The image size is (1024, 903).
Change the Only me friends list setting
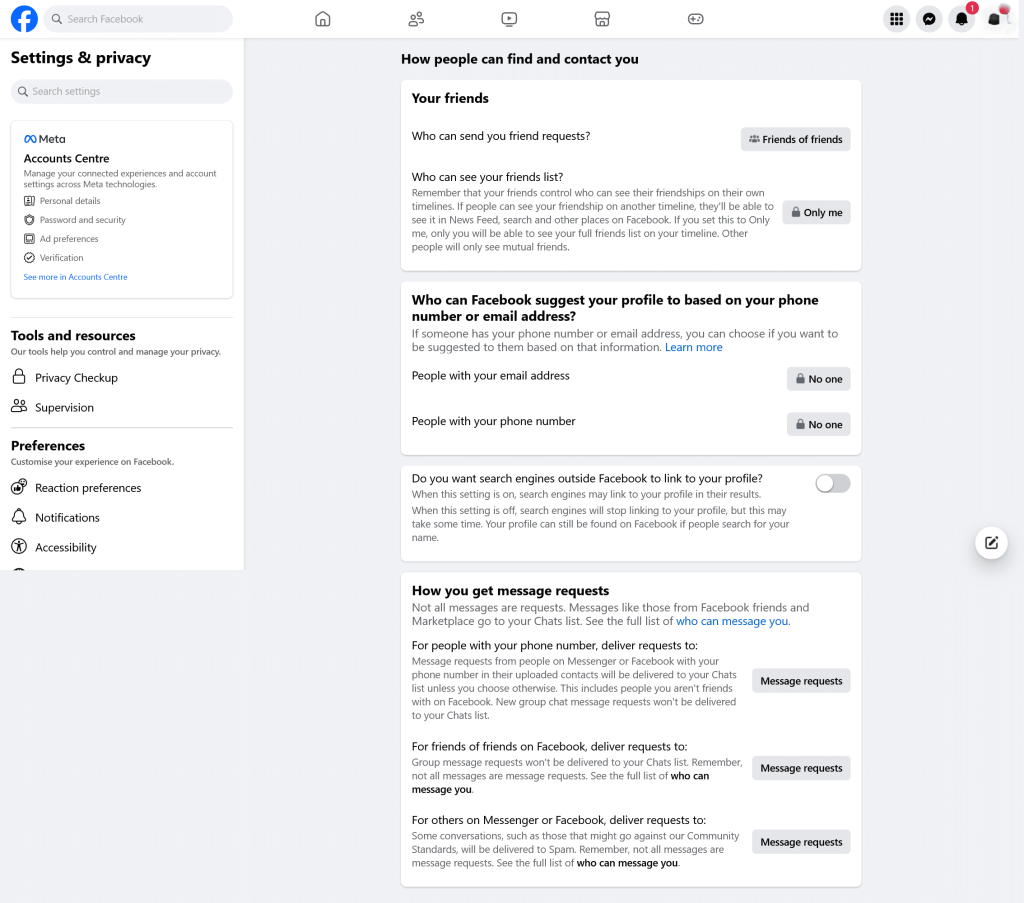pyautogui.click(x=816, y=212)
